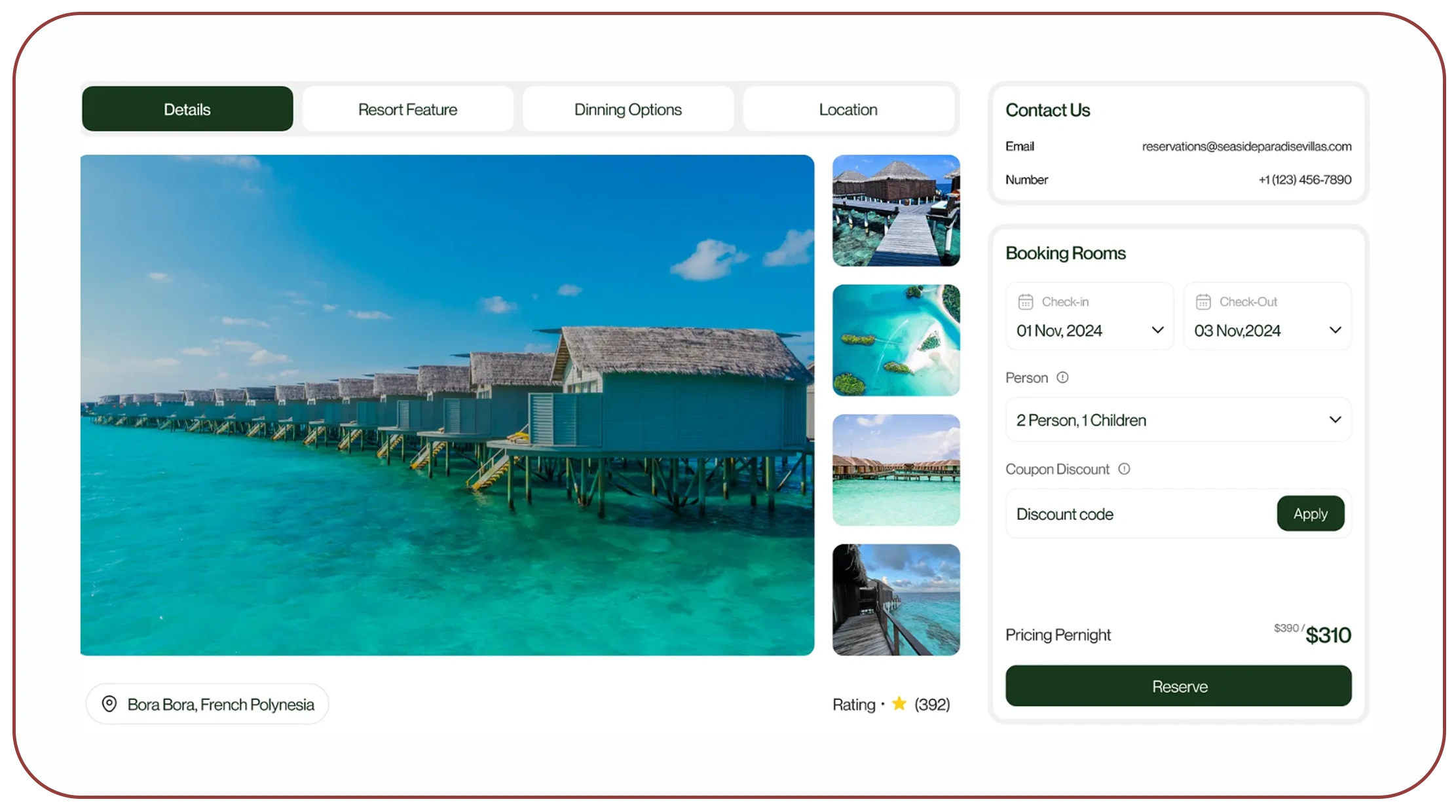View the wooden deck ocean thumbnail
The height and width of the screenshot is (812, 1456).
pyautogui.click(x=896, y=600)
